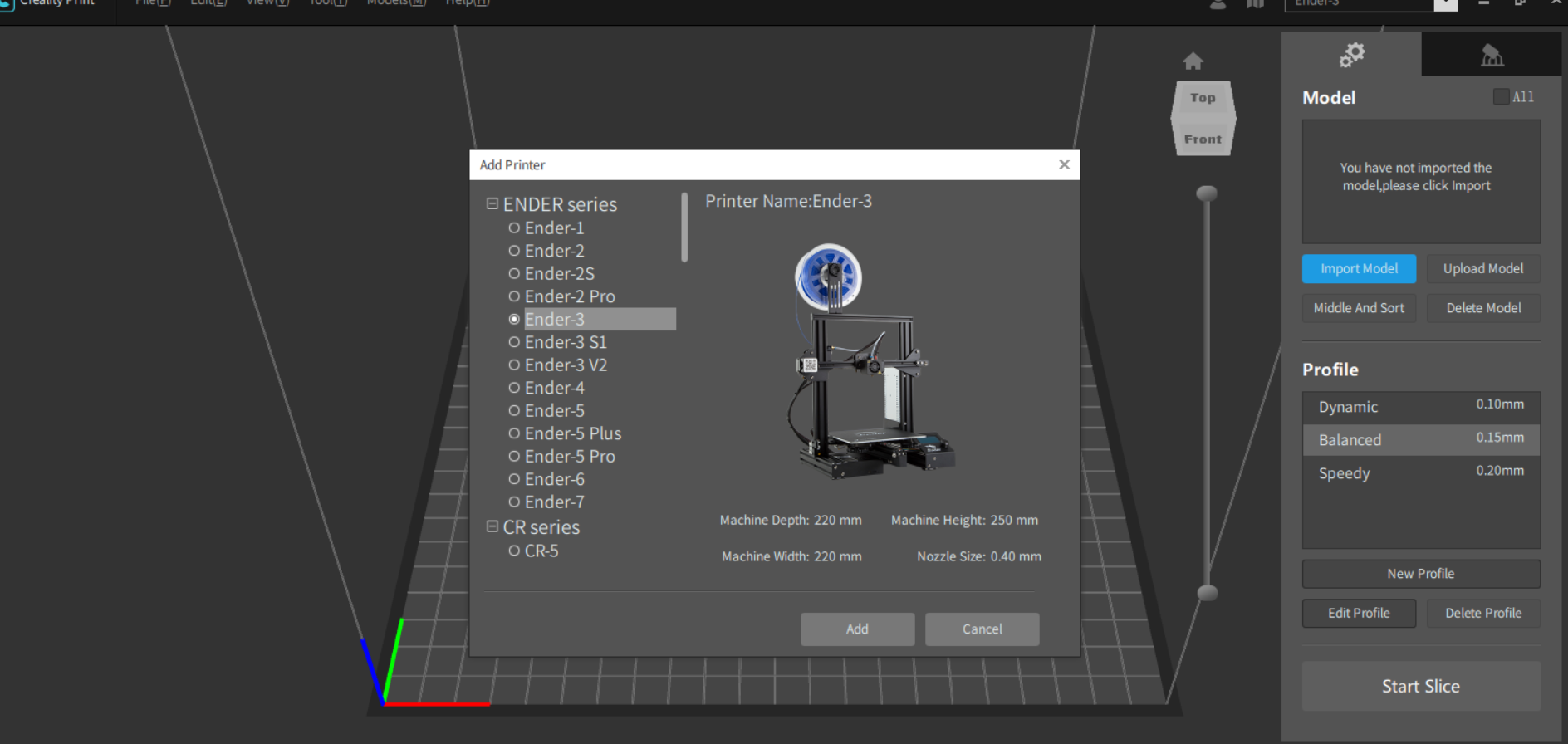Create a New Profile

coord(1421,574)
